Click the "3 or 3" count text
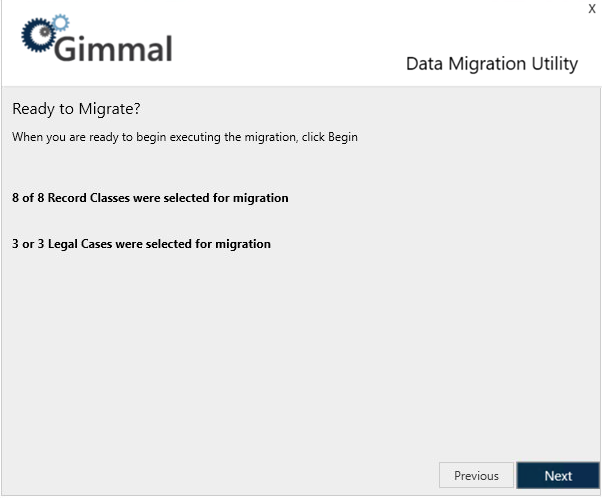This screenshot has width=602, height=500. tap(30, 244)
